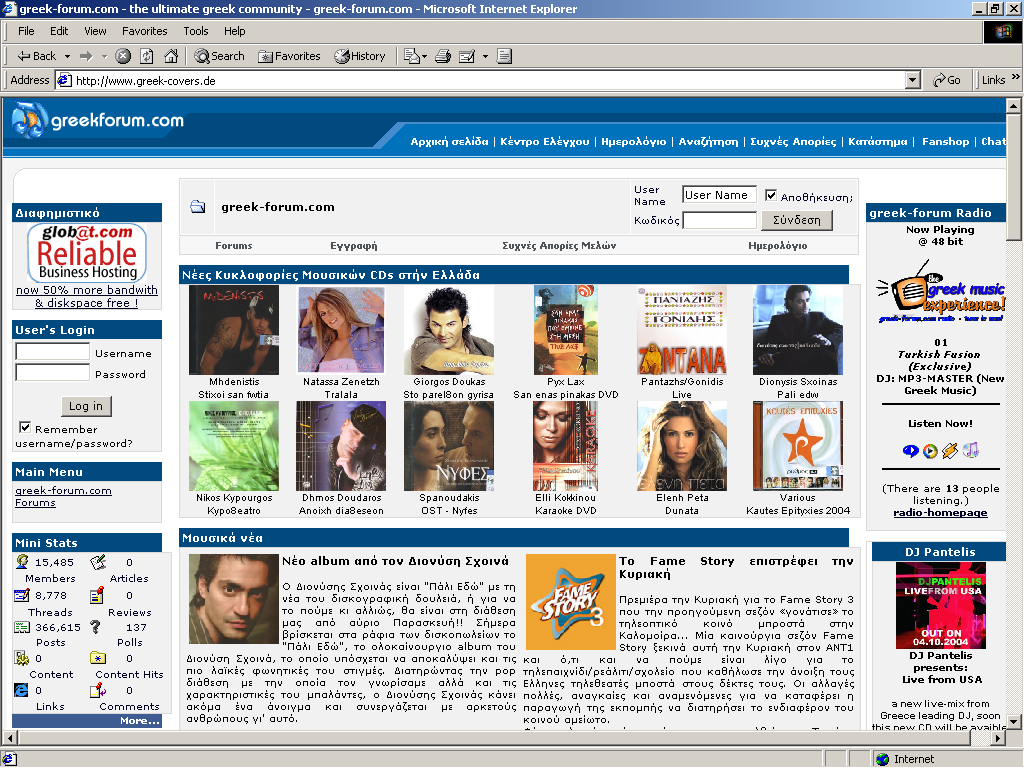Viewport: 1024px width, 768px height.
Task: Click the folder icon beside greek-forum.com
Action: pos(197,207)
